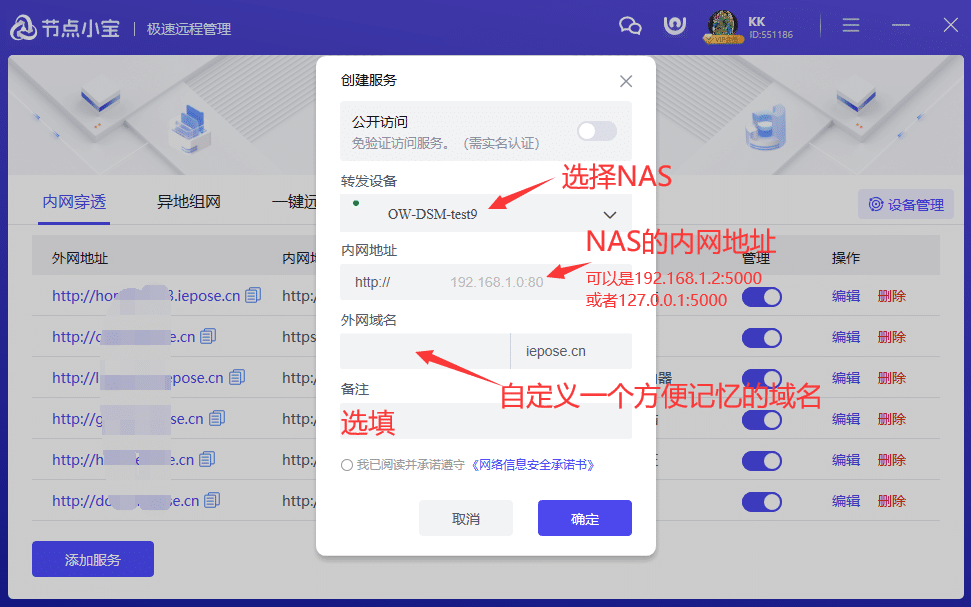971x607 pixels.
Task: Open the hamburger menu in title bar
Action: click(x=851, y=25)
